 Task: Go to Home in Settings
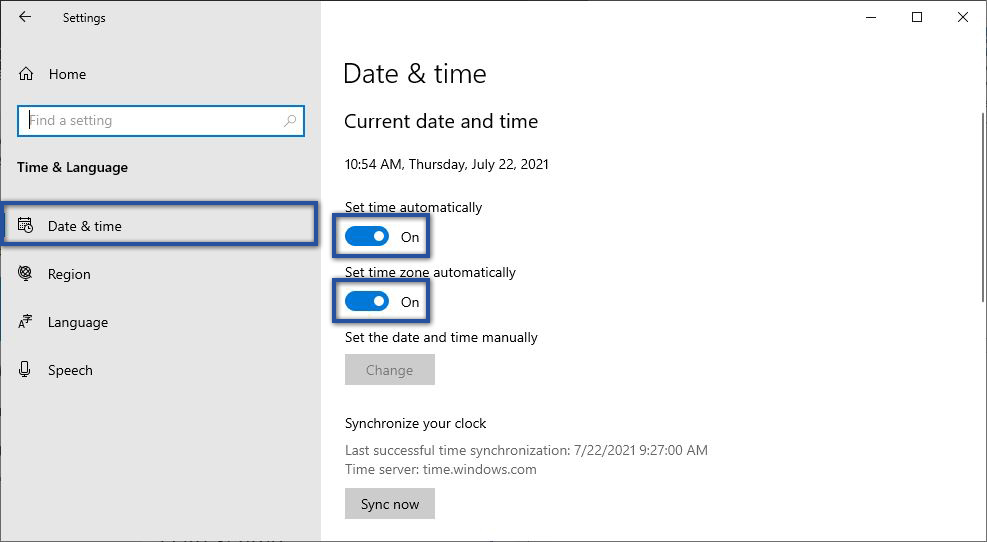tap(67, 74)
